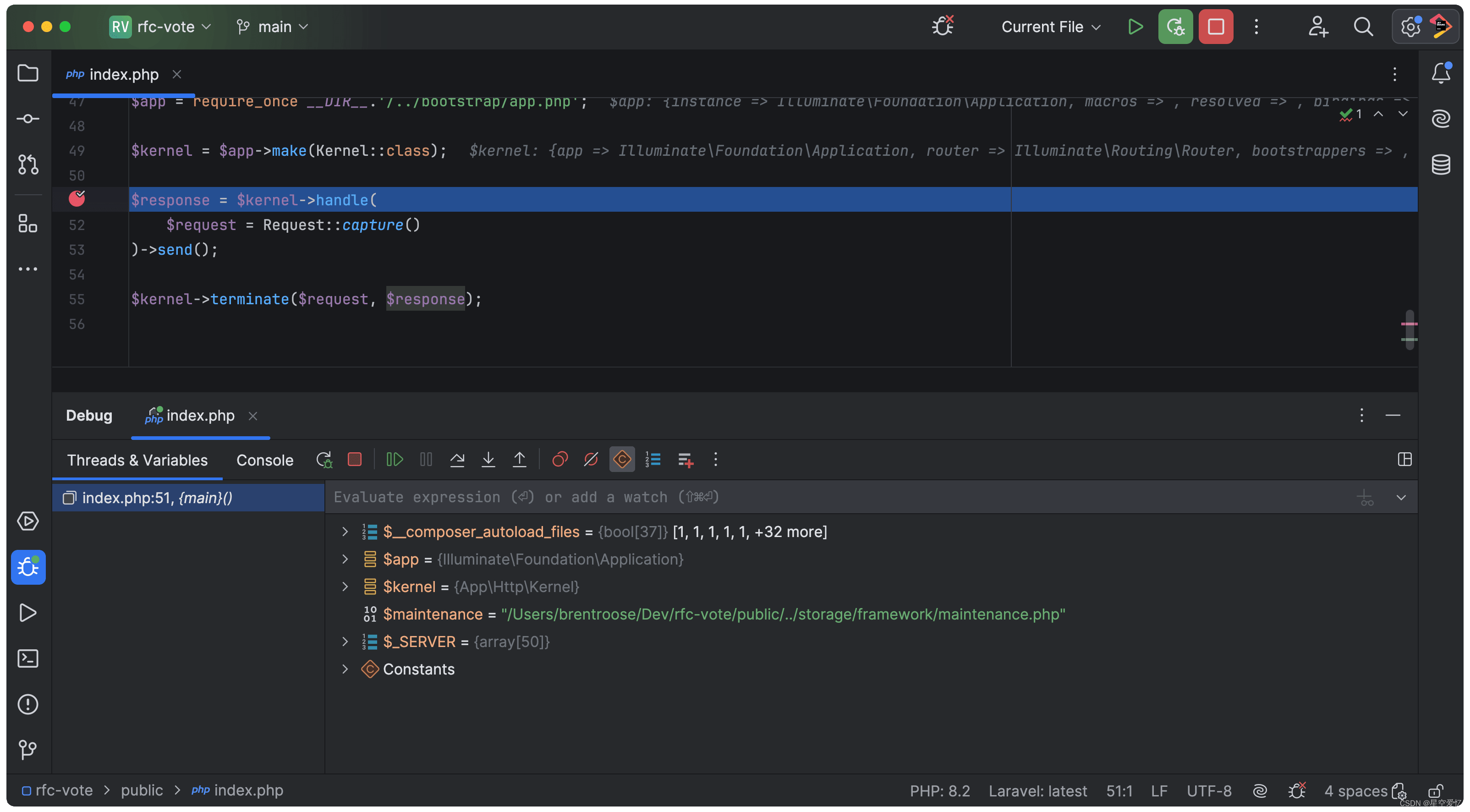Open the Database tool window icon

(1440, 165)
